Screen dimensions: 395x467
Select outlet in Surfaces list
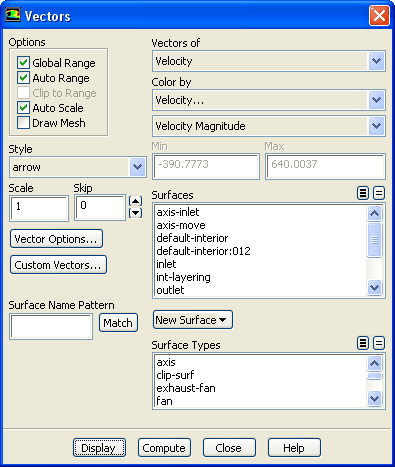[x=261, y=290]
